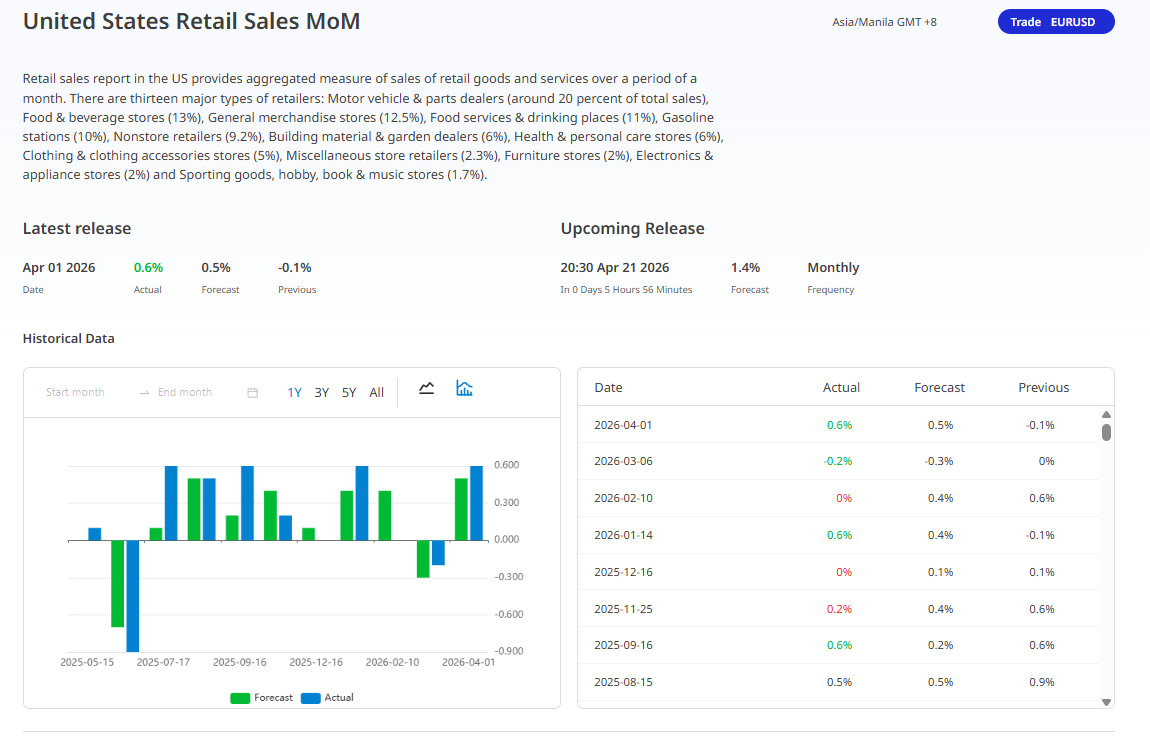Select the 3Y time range

click(321, 393)
